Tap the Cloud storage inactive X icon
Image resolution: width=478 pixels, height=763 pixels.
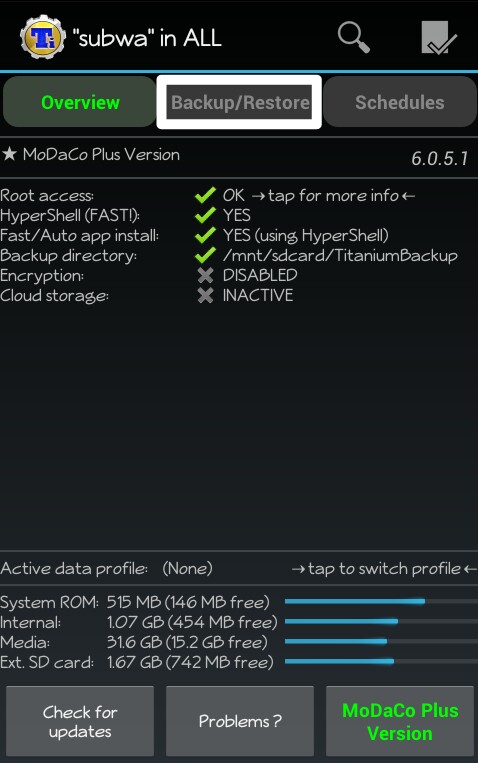[205, 295]
